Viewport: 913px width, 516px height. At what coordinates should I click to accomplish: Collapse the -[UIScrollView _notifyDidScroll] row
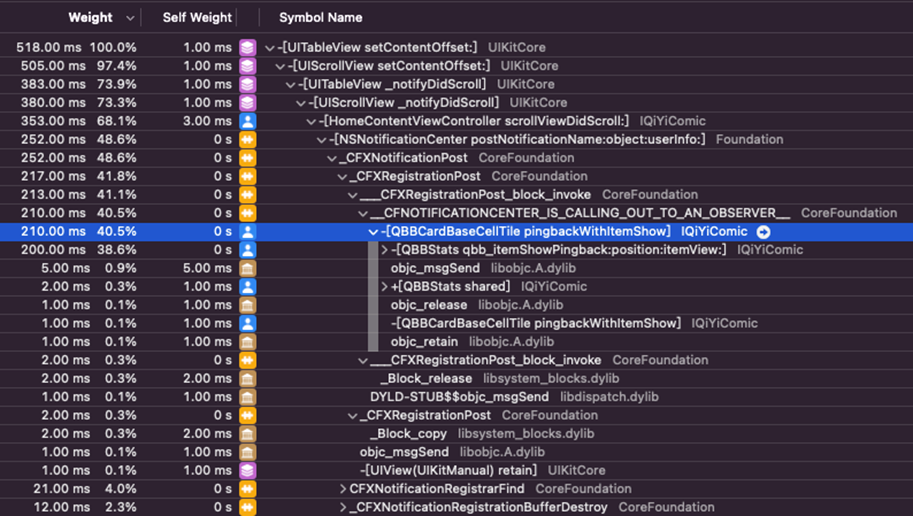300,103
